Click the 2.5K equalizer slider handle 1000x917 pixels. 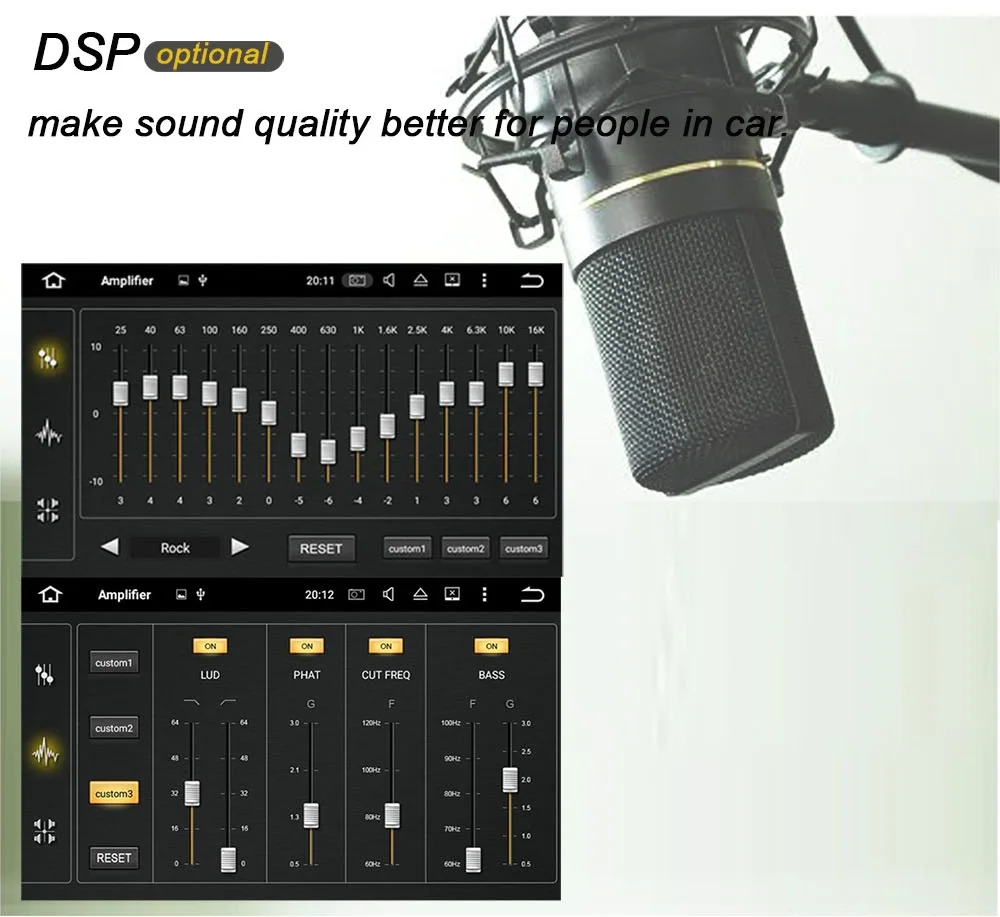pos(417,407)
